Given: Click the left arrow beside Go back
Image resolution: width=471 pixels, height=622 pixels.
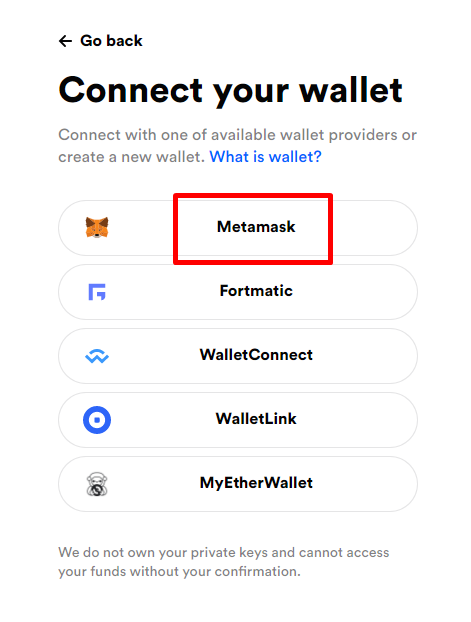Looking at the screenshot, I should [x=65, y=41].
